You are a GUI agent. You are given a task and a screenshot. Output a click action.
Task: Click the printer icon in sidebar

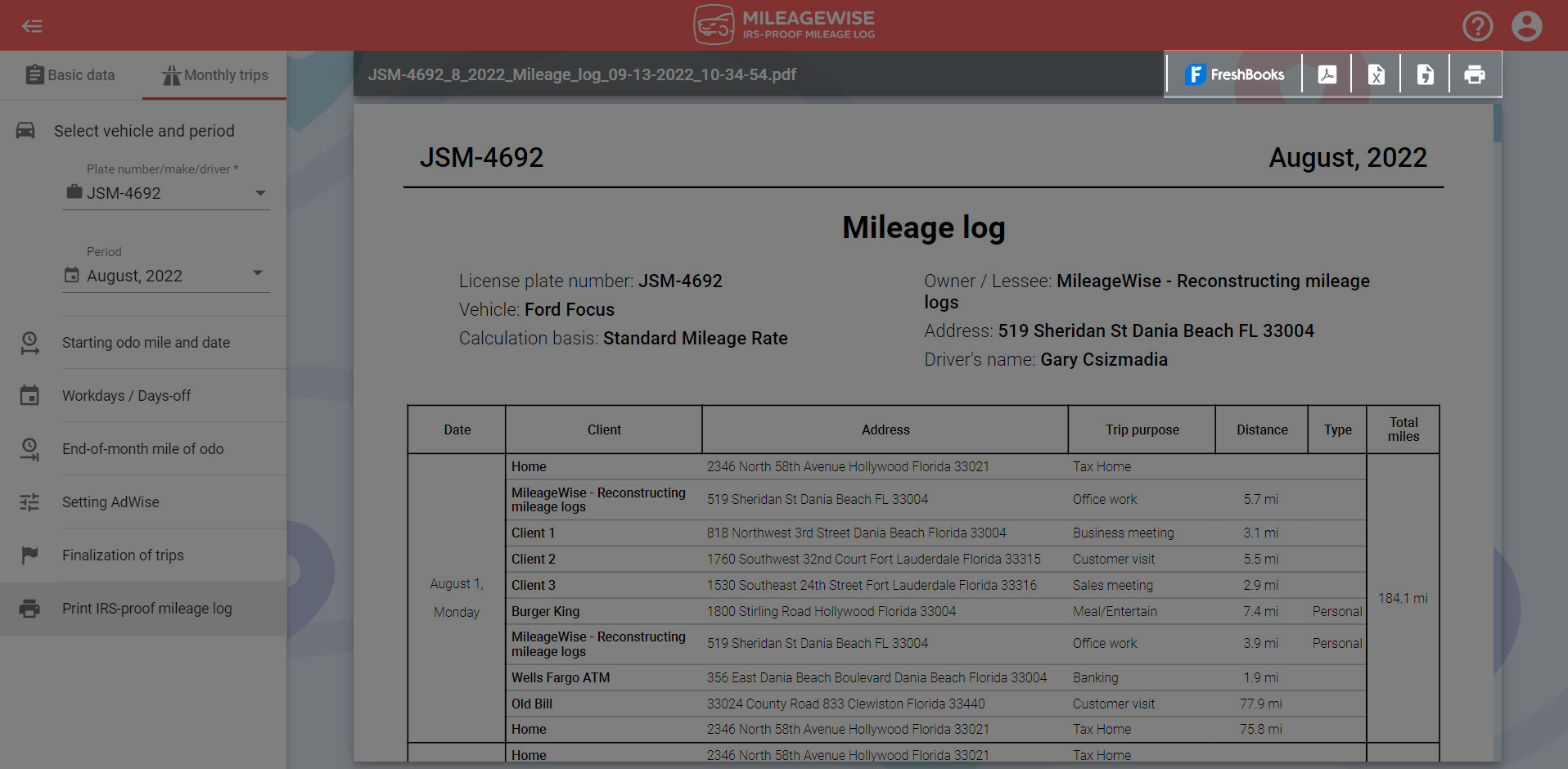[29, 609]
